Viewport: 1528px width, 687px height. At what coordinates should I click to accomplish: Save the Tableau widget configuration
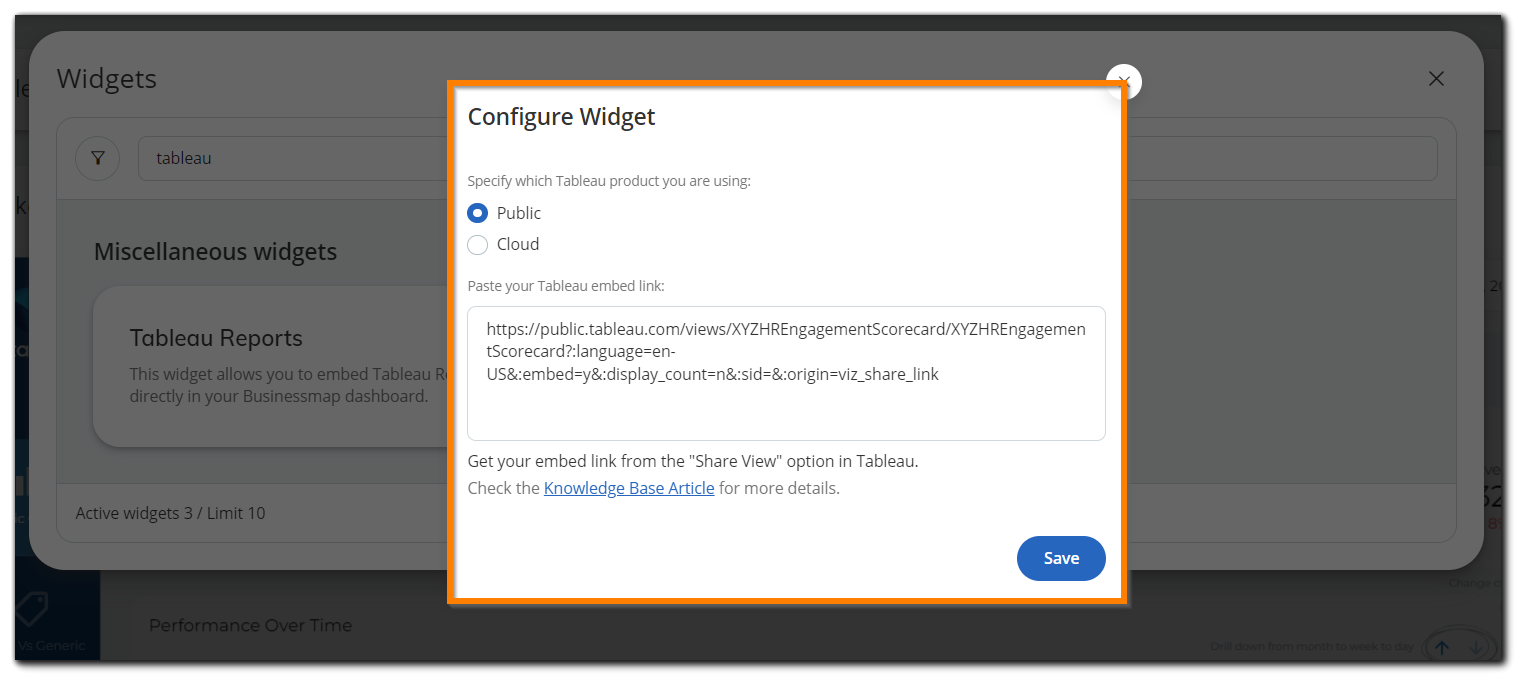tap(1061, 558)
